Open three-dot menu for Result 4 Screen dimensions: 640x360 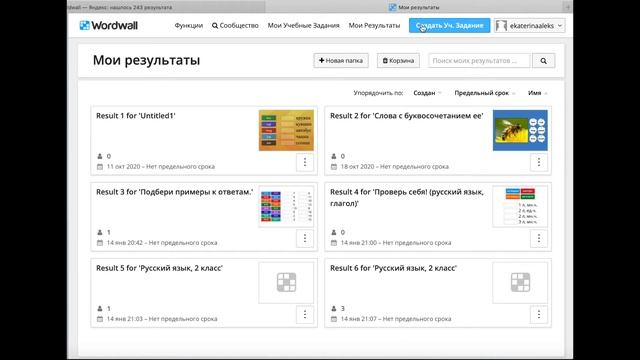click(x=539, y=238)
